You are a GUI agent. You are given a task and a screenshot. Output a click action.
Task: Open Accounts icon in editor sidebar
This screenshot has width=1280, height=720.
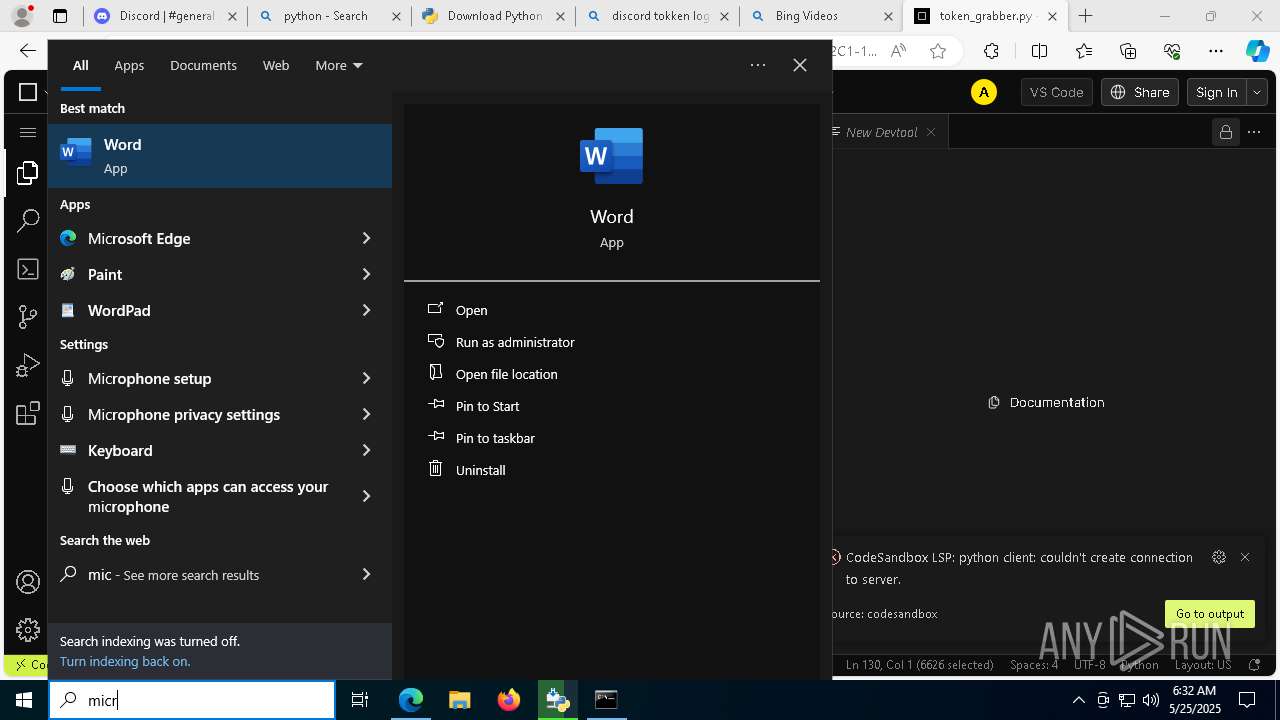(27, 582)
